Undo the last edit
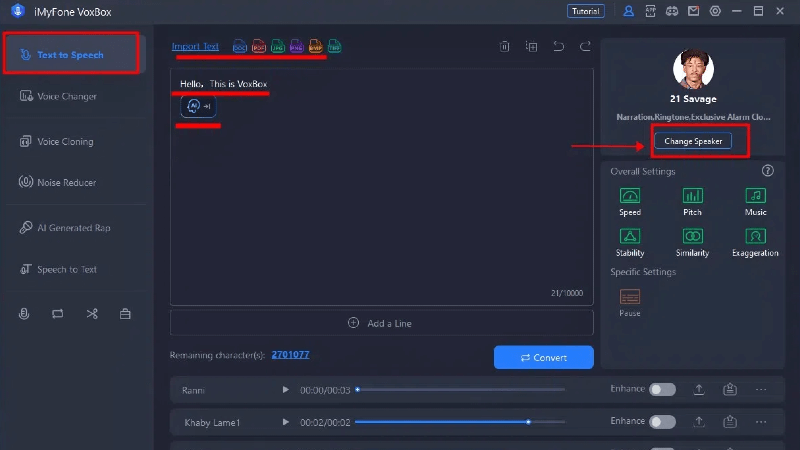The image size is (800, 450). click(x=559, y=46)
